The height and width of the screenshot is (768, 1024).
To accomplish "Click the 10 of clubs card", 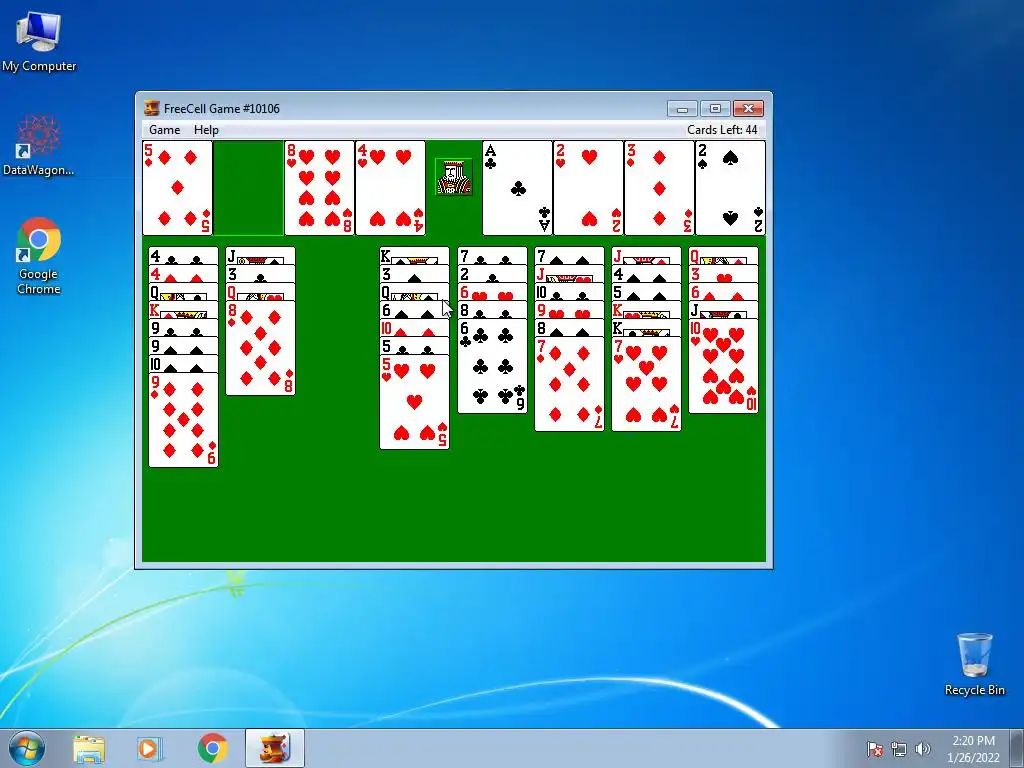I will click(569, 292).
